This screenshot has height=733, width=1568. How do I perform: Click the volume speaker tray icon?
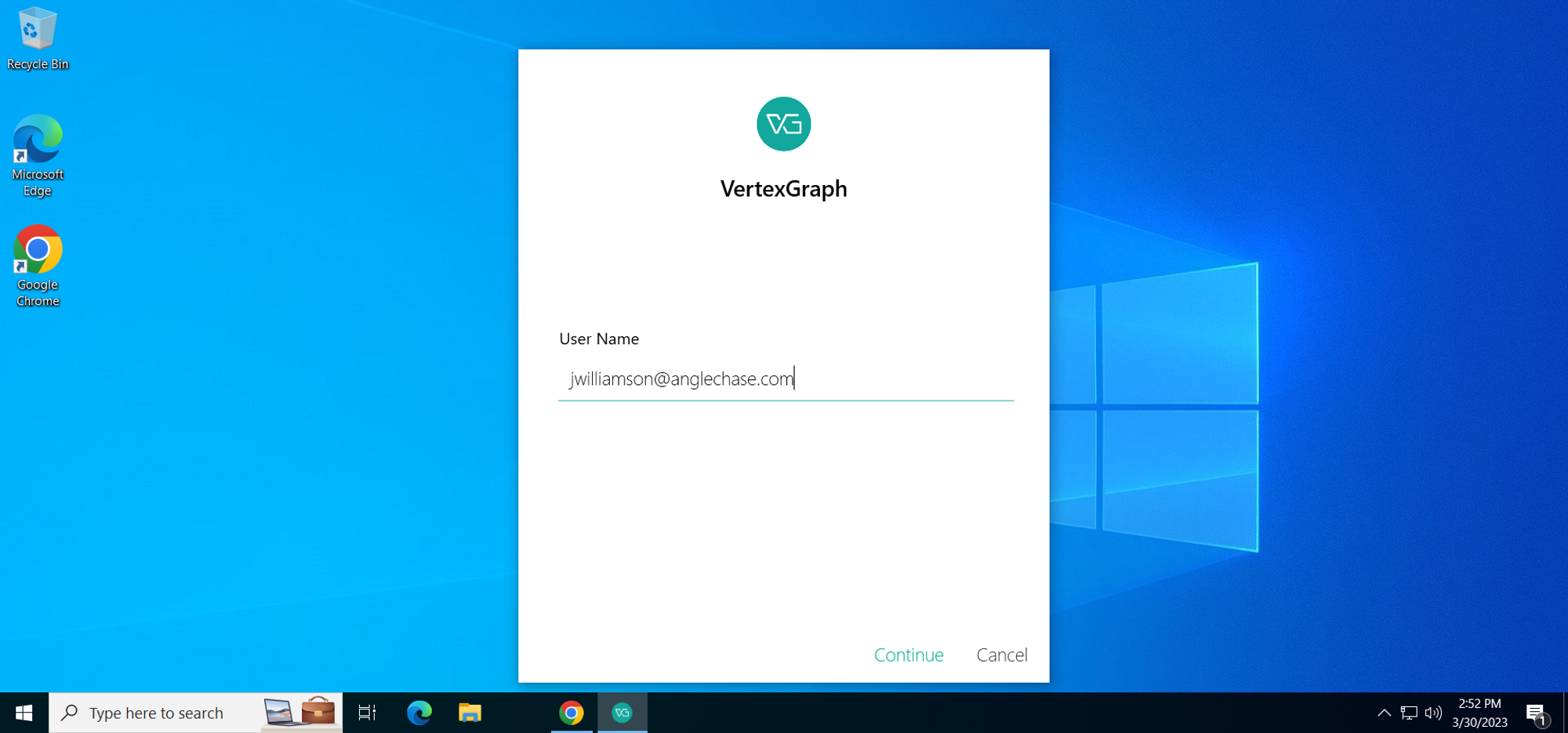point(1433,713)
